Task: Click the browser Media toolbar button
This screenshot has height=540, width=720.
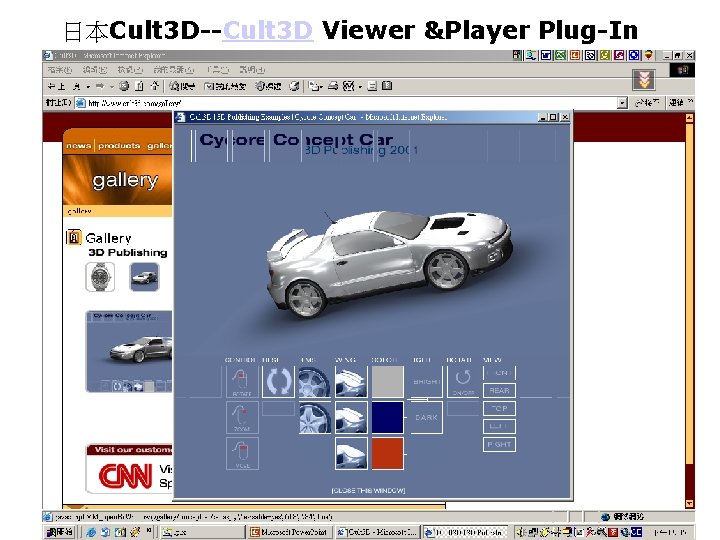Action: [268, 86]
